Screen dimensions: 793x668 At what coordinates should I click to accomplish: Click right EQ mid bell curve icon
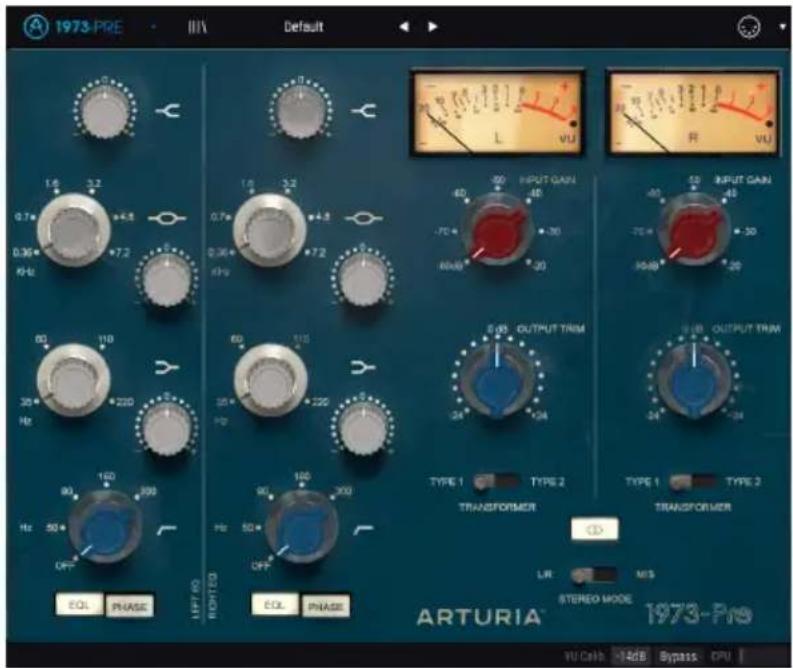[x=364, y=218]
